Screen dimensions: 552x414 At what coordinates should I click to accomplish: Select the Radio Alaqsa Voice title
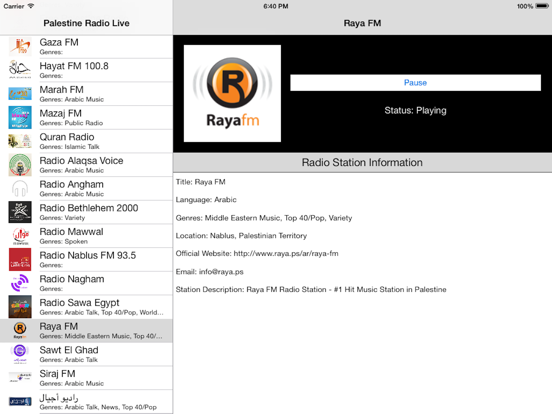click(x=81, y=161)
